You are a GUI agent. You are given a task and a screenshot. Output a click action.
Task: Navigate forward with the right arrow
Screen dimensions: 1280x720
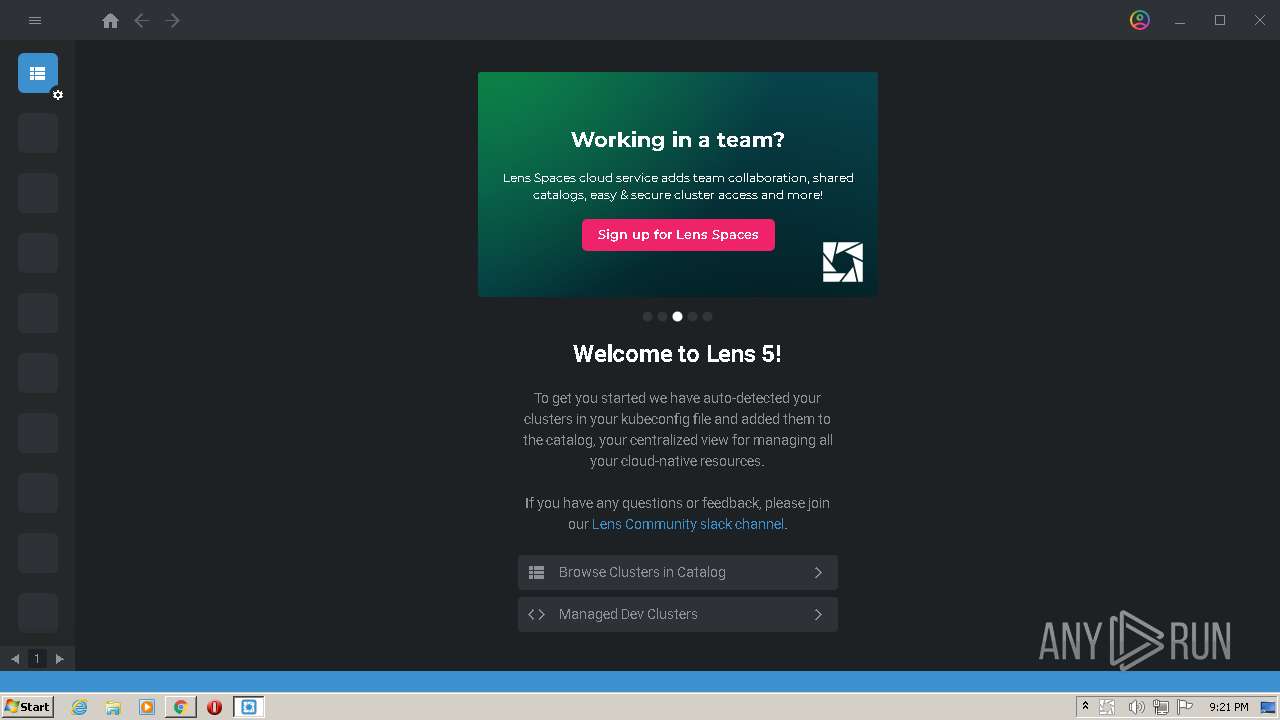coord(173,20)
